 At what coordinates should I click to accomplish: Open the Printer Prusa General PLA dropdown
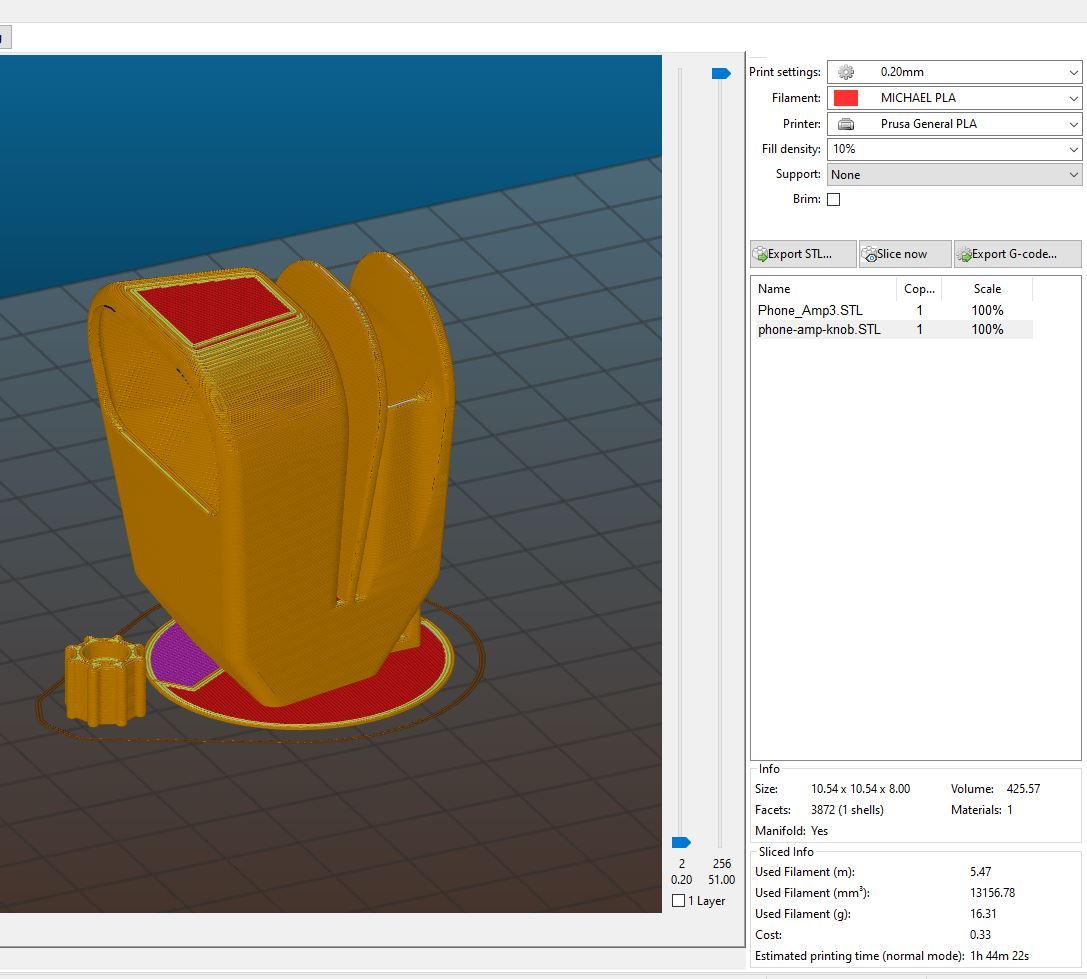pos(954,124)
